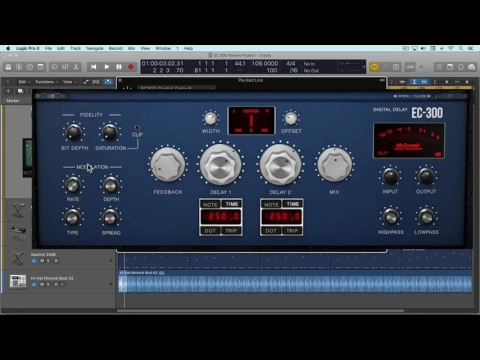
Task: Select NOTE mode for Delay 1
Action: click(210, 204)
